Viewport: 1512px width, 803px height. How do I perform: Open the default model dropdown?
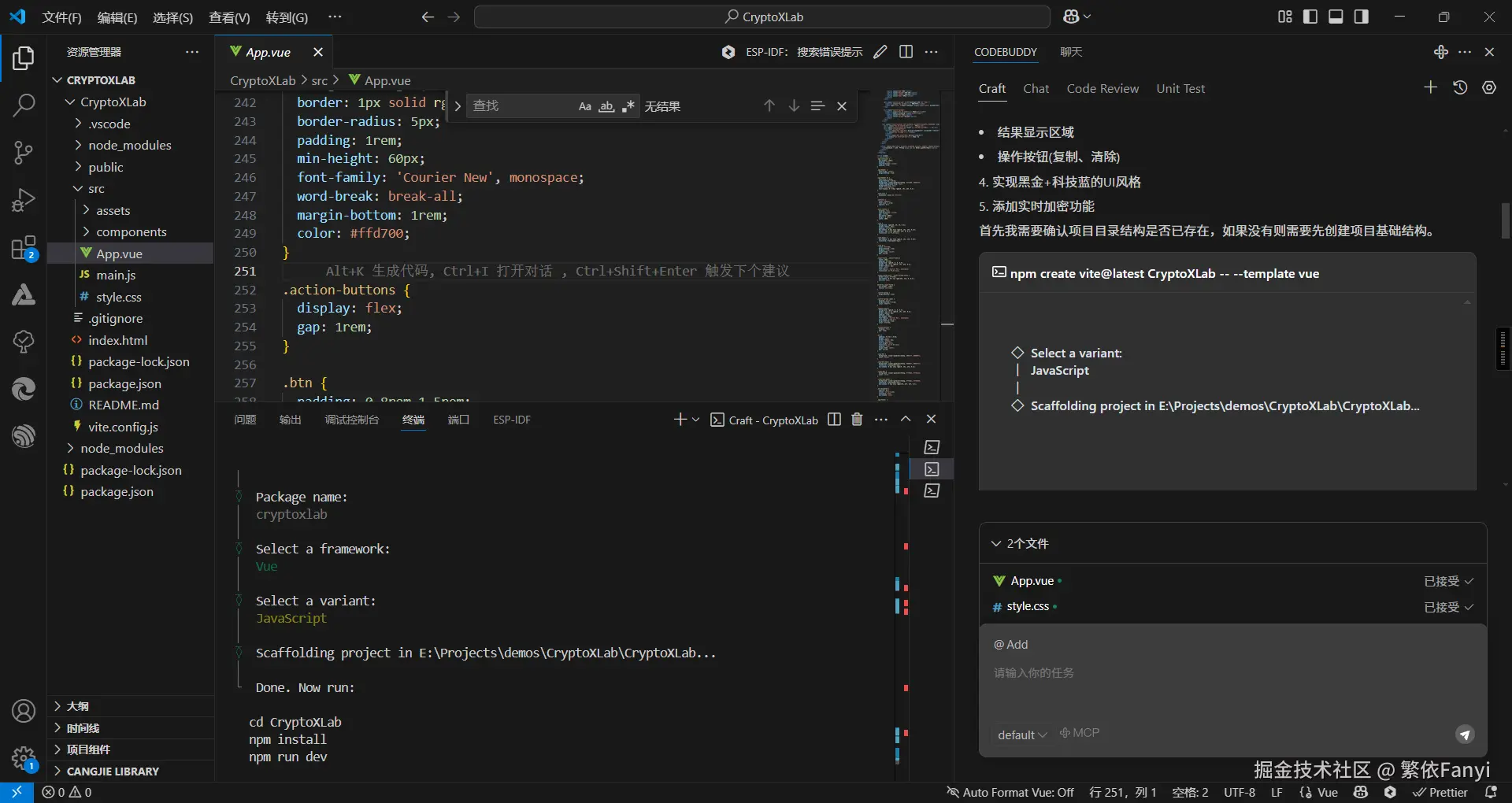(x=1021, y=735)
